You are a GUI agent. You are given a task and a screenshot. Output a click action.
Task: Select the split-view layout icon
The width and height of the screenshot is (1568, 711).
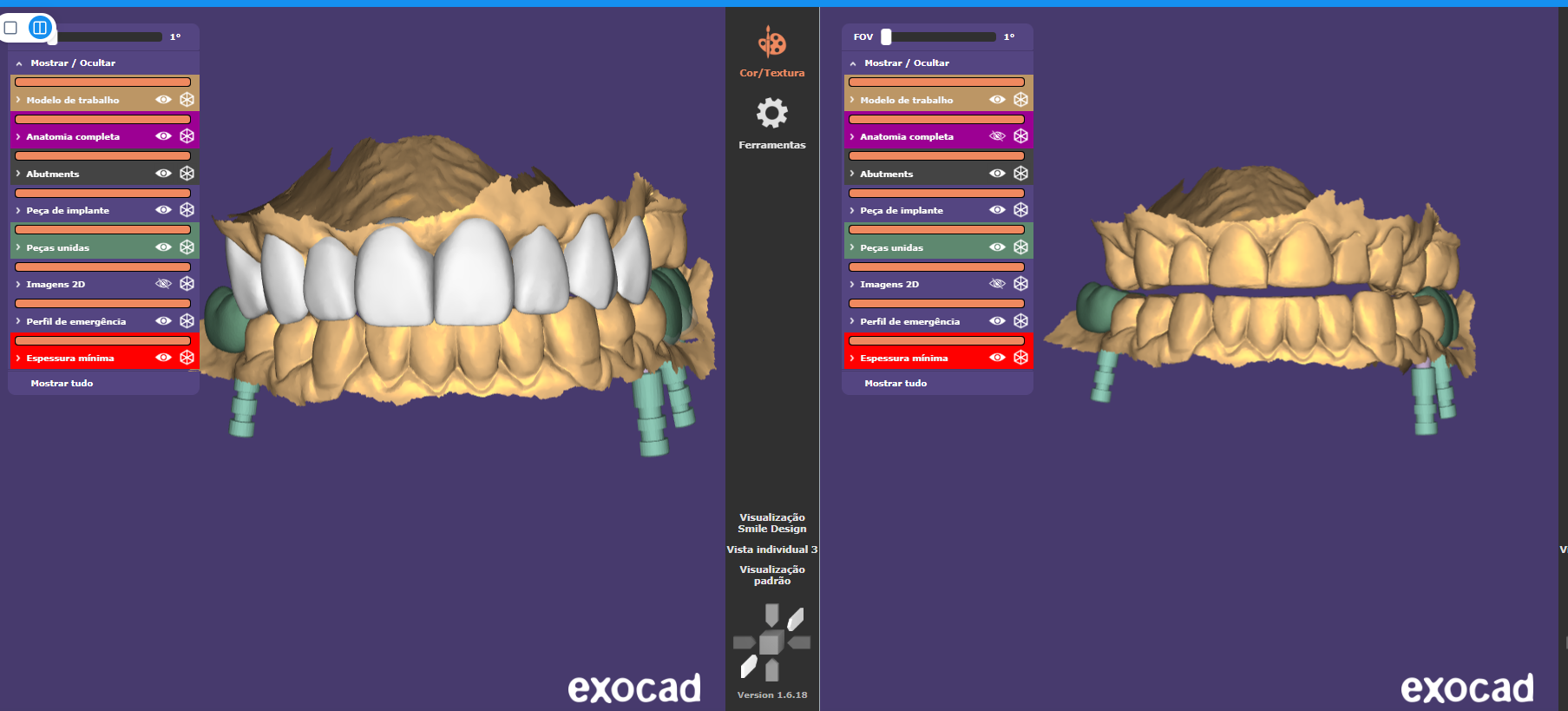[39, 28]
